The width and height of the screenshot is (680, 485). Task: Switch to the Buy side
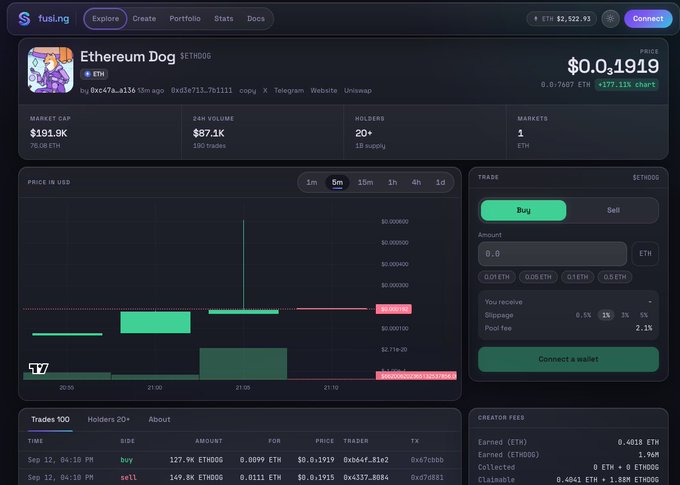[523, 210]
